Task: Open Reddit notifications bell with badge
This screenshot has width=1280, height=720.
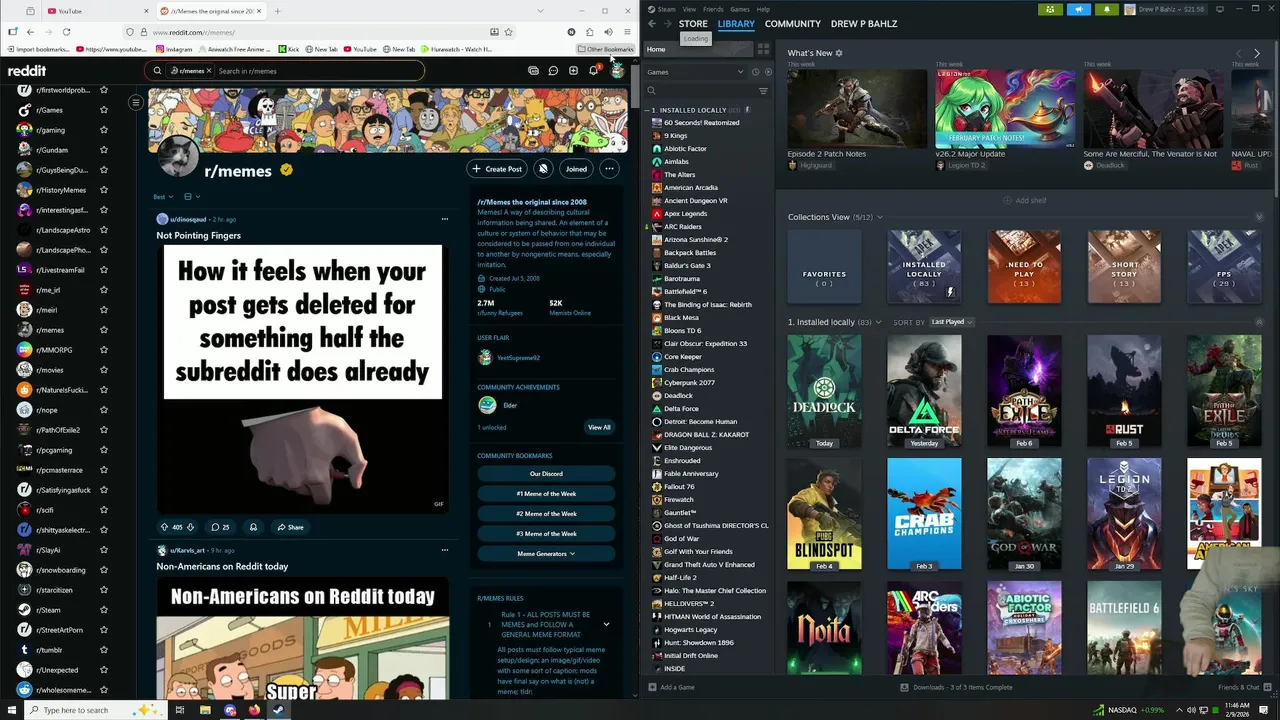Action: (593, 71)
